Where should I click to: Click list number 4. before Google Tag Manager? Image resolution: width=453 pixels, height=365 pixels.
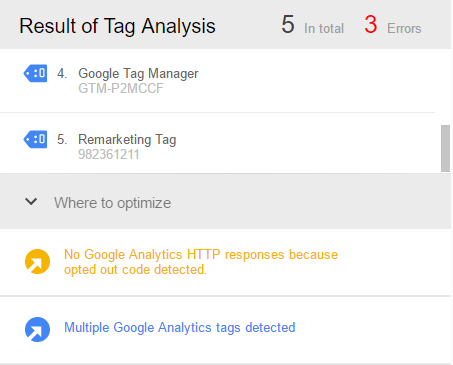[x=62, y=73]
